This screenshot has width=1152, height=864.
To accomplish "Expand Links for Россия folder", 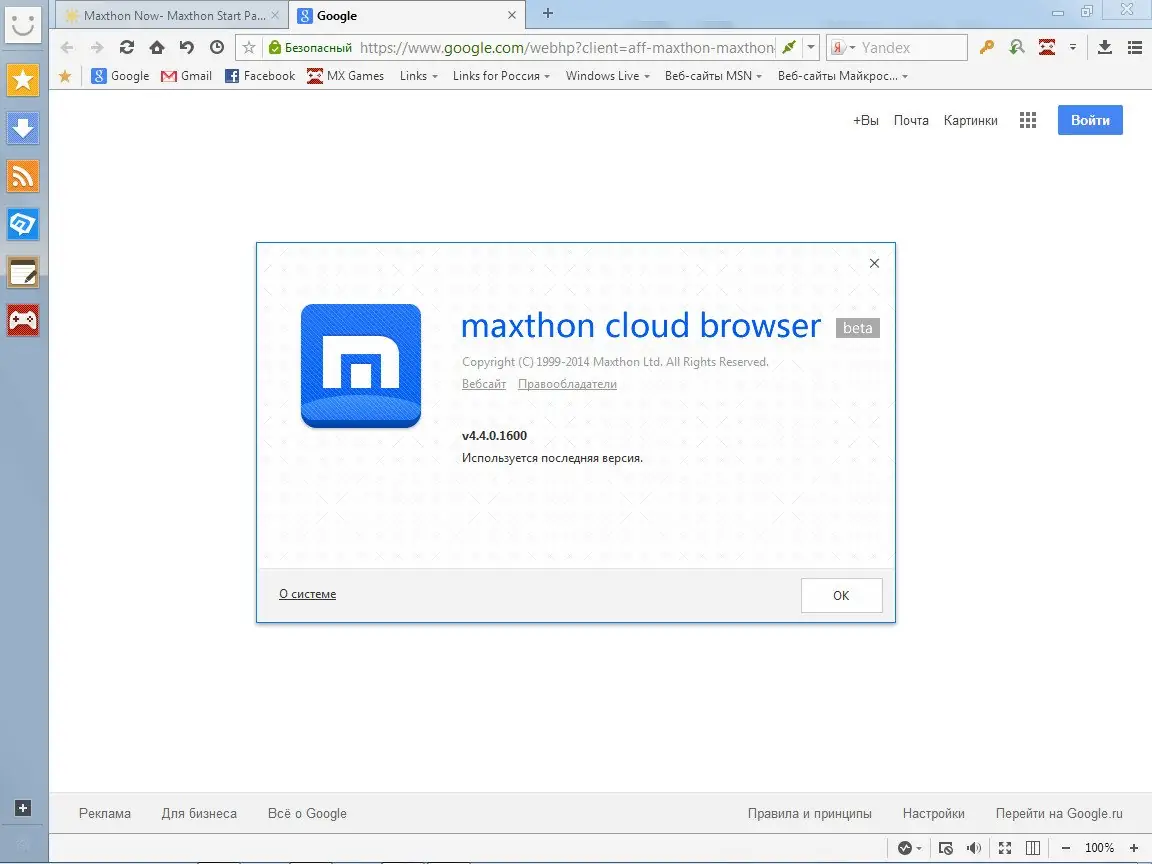I will click(501, 76).
